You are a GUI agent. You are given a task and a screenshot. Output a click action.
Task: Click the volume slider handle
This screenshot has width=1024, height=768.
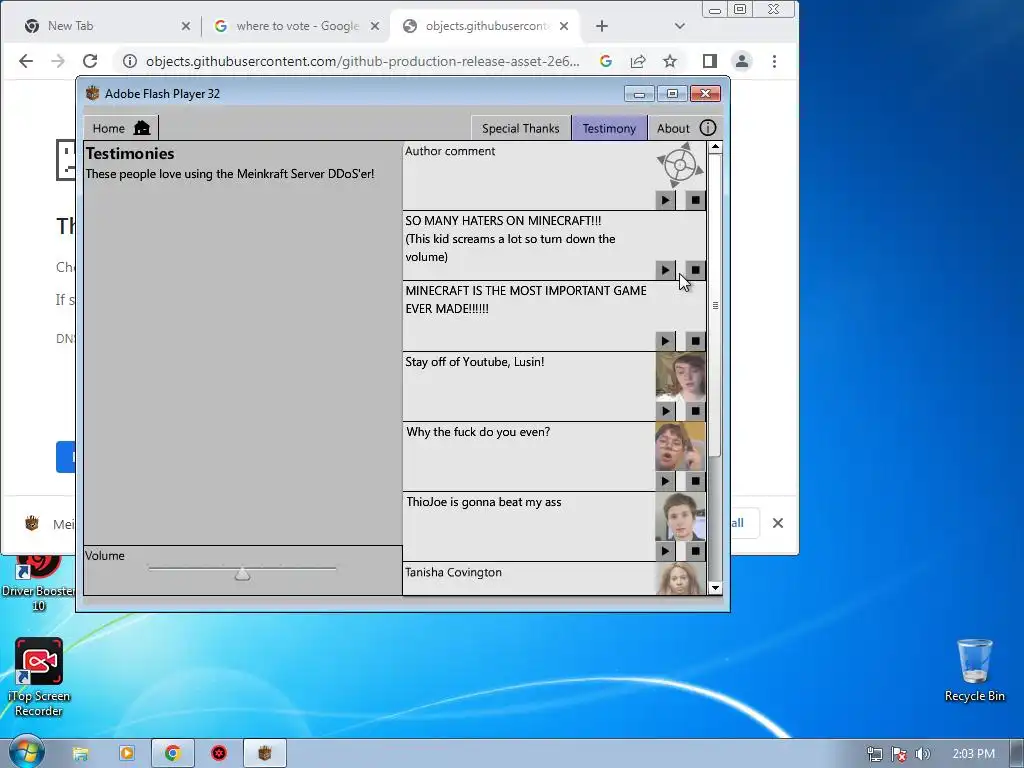tap(242, 573)
